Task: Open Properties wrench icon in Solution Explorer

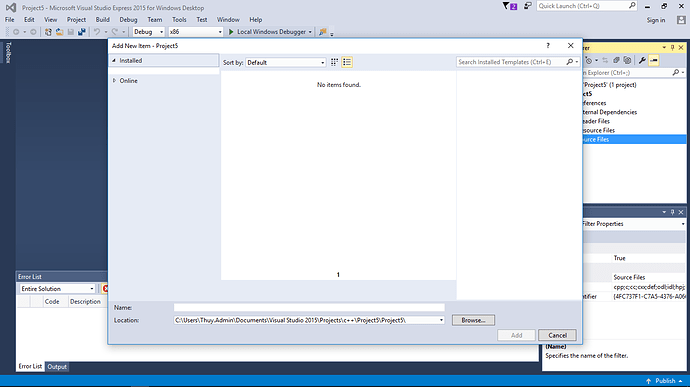Action: click(642, 60)
